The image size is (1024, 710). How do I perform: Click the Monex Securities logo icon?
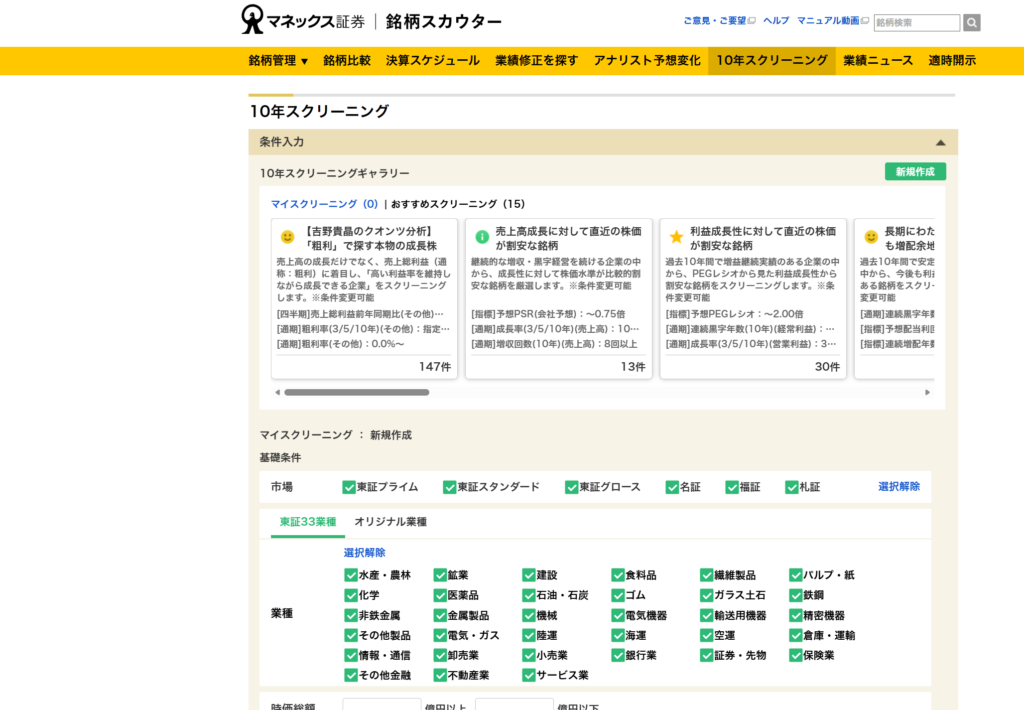click(252, 20)
